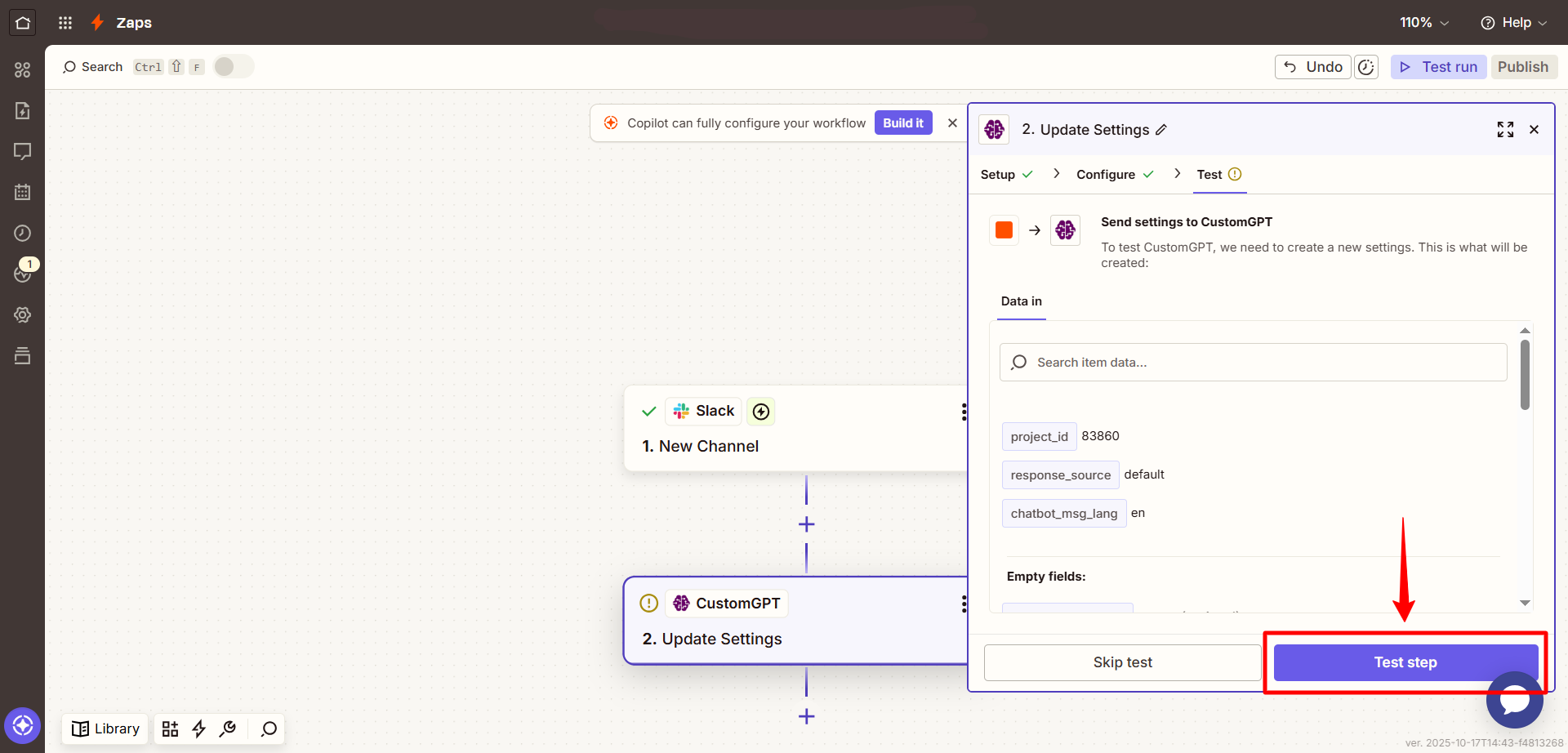
Task: Click the lightning bolt canvas tool
Action: click(198, 728)
